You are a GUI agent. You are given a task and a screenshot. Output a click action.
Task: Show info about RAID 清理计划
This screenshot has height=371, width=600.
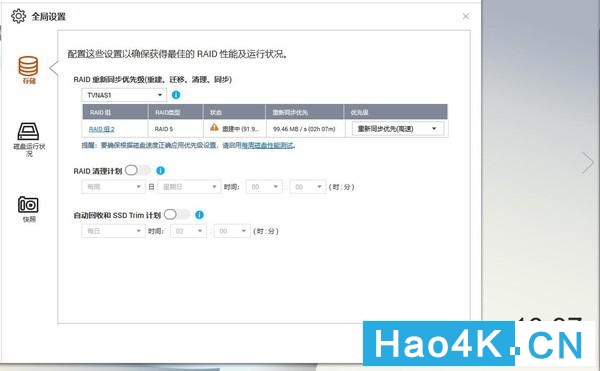[161, 171]
